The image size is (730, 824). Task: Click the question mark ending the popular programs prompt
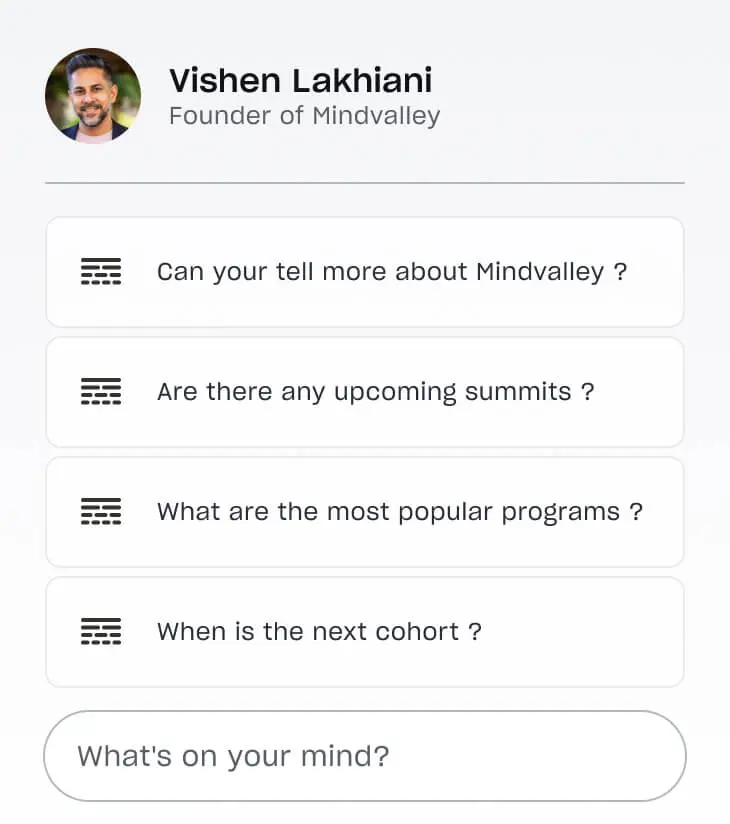(636, 512)
